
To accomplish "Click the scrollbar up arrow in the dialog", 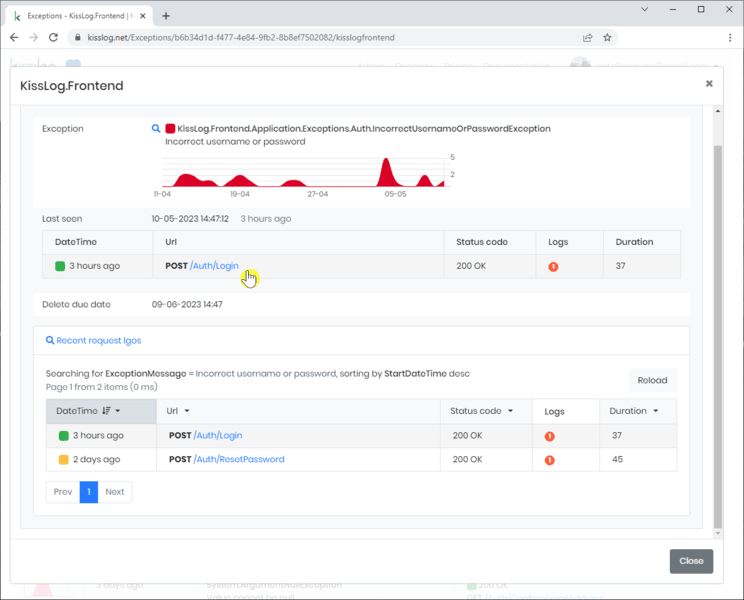I will click(717, 111).
